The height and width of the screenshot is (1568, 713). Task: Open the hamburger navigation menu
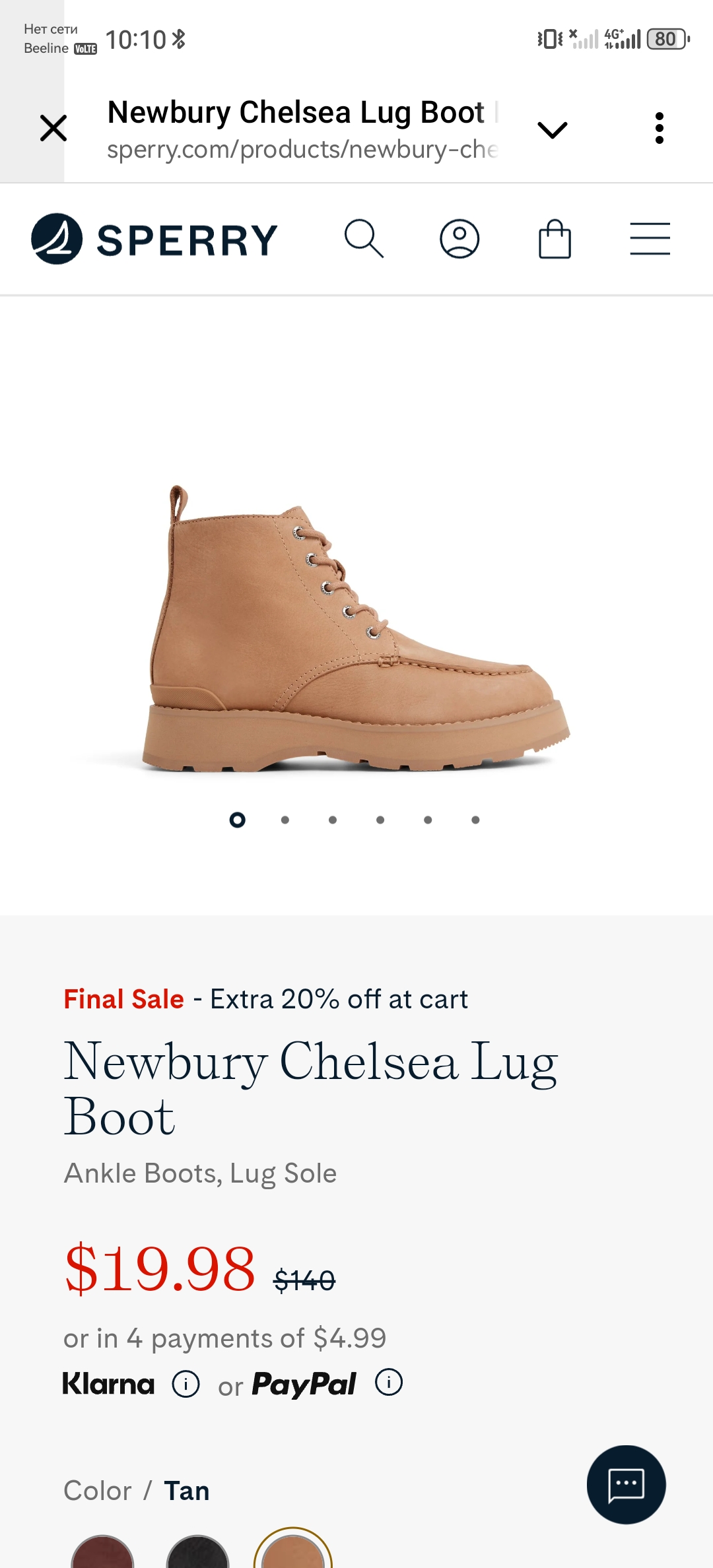pyautogui.click(x=650, y=239)
